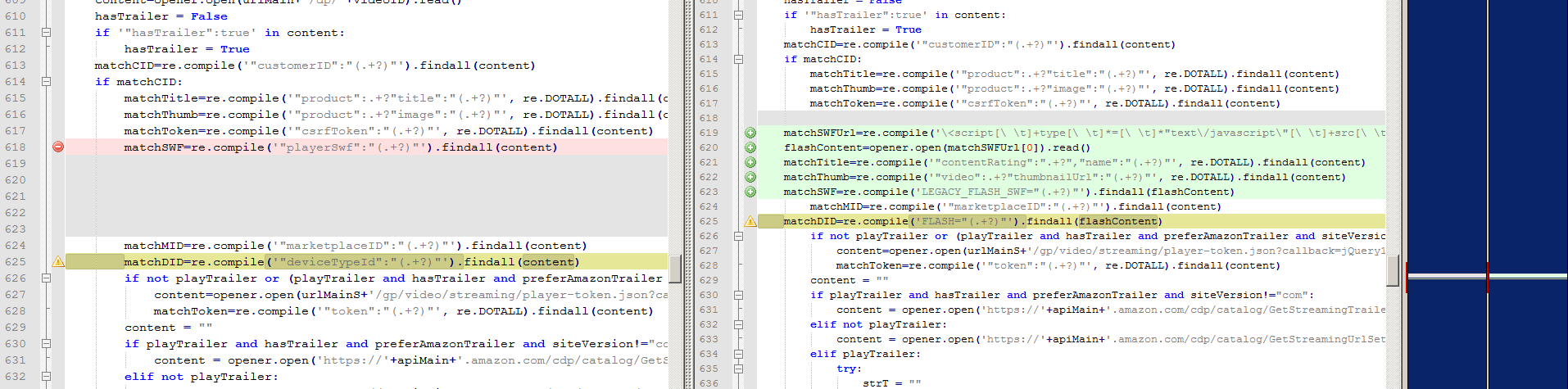Click the green plus marker beside LEGACY_FLASH_SWF line
The width and height of the screenshot is (1568, 389).
(750, 192)
